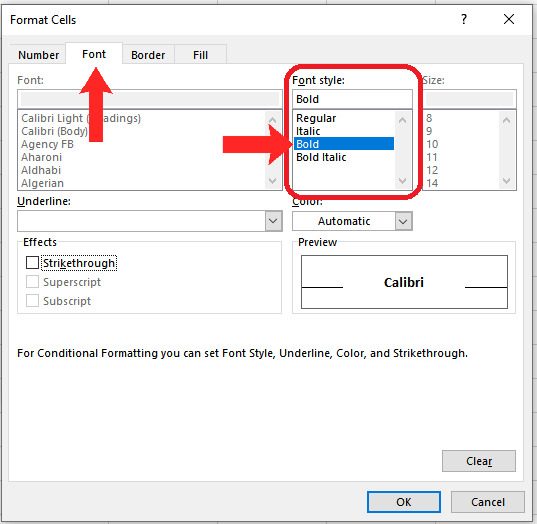The height and width of the screenshot is (524, 537).
Task: Open the Underline dropdown arrow
Action: (273, 221)
